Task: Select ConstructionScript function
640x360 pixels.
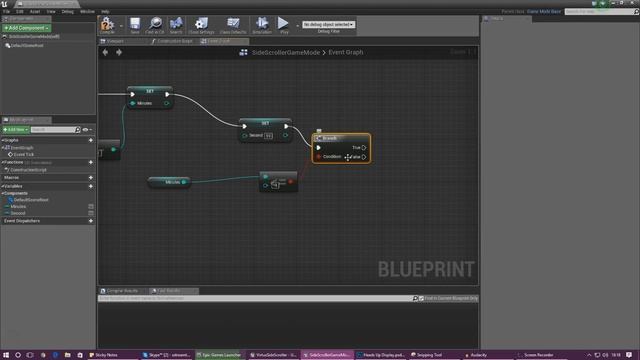Action: (28, 170)
